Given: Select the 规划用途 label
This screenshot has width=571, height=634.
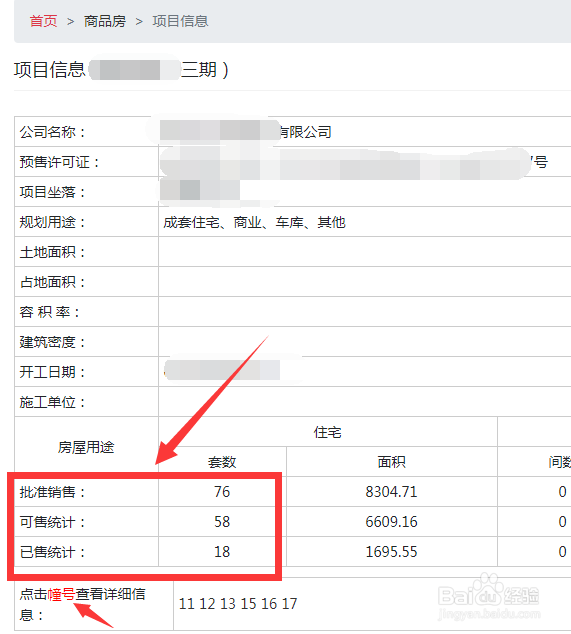Looking at the screenshot, I should point(53,222).
